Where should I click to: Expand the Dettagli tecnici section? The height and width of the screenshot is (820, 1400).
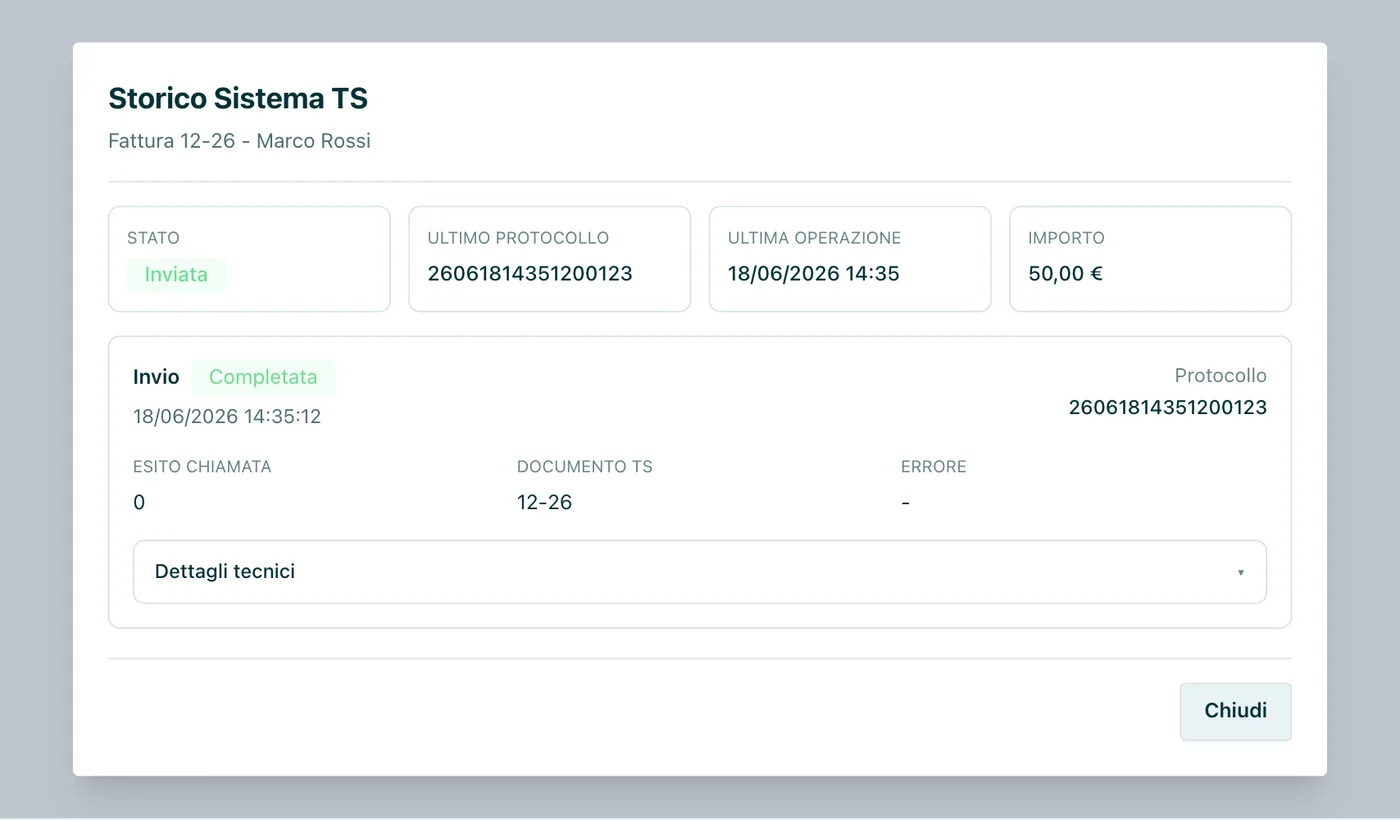click(700, 572)
